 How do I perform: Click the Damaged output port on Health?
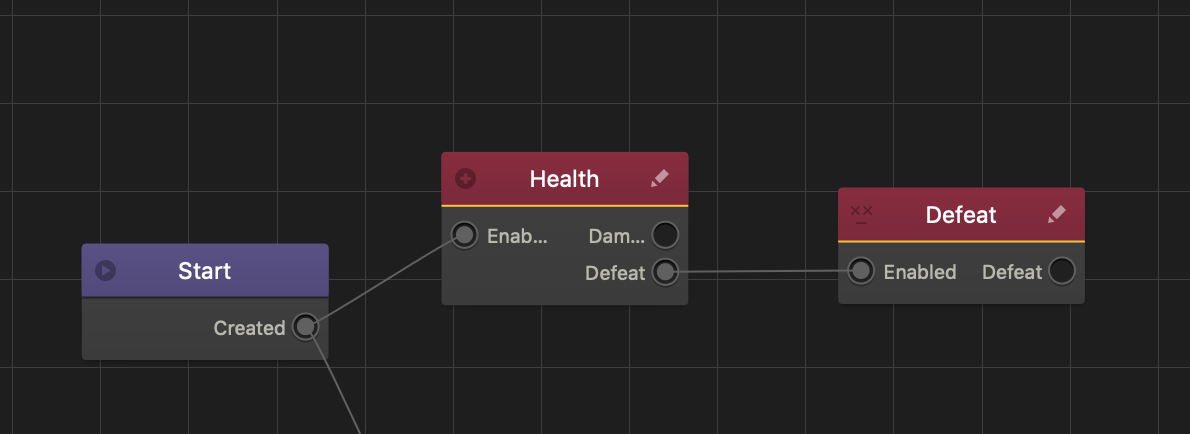(x=665, y=235)
